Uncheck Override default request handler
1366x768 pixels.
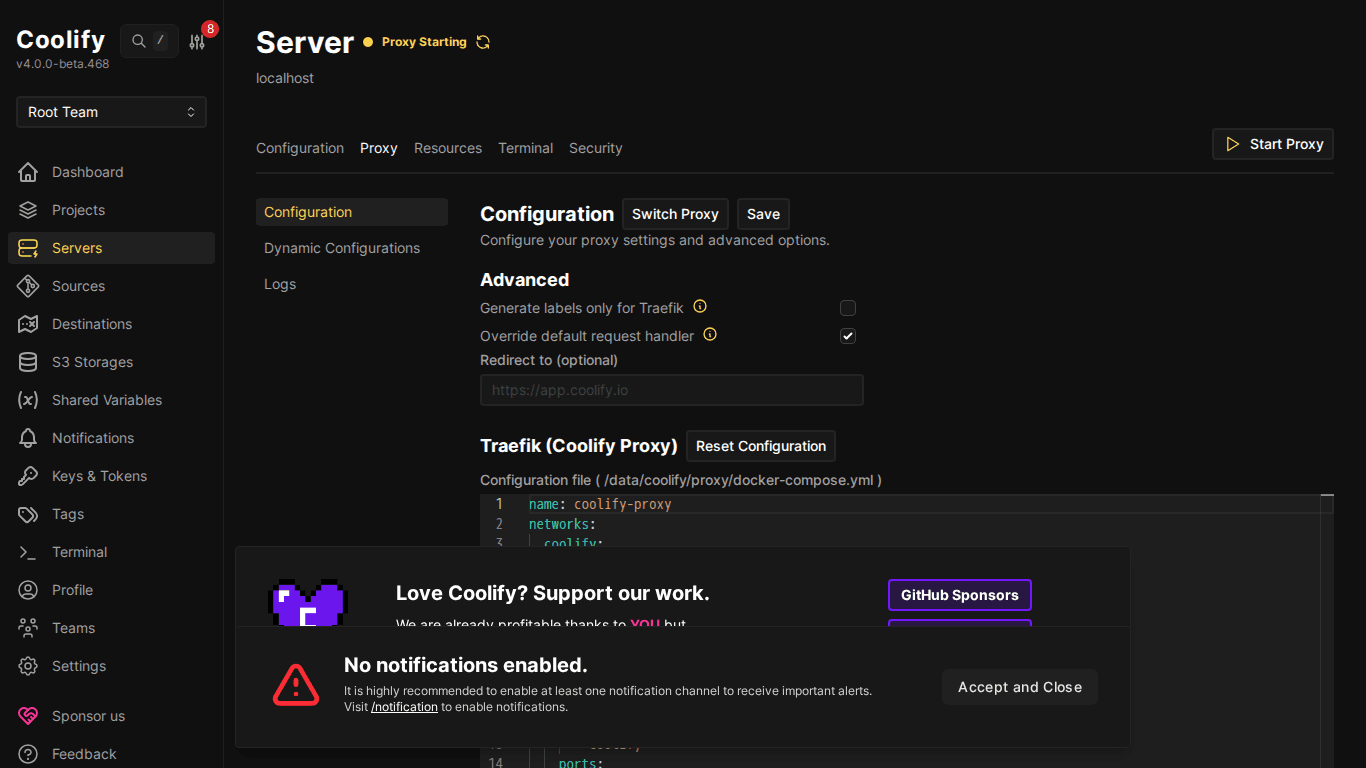848,336
